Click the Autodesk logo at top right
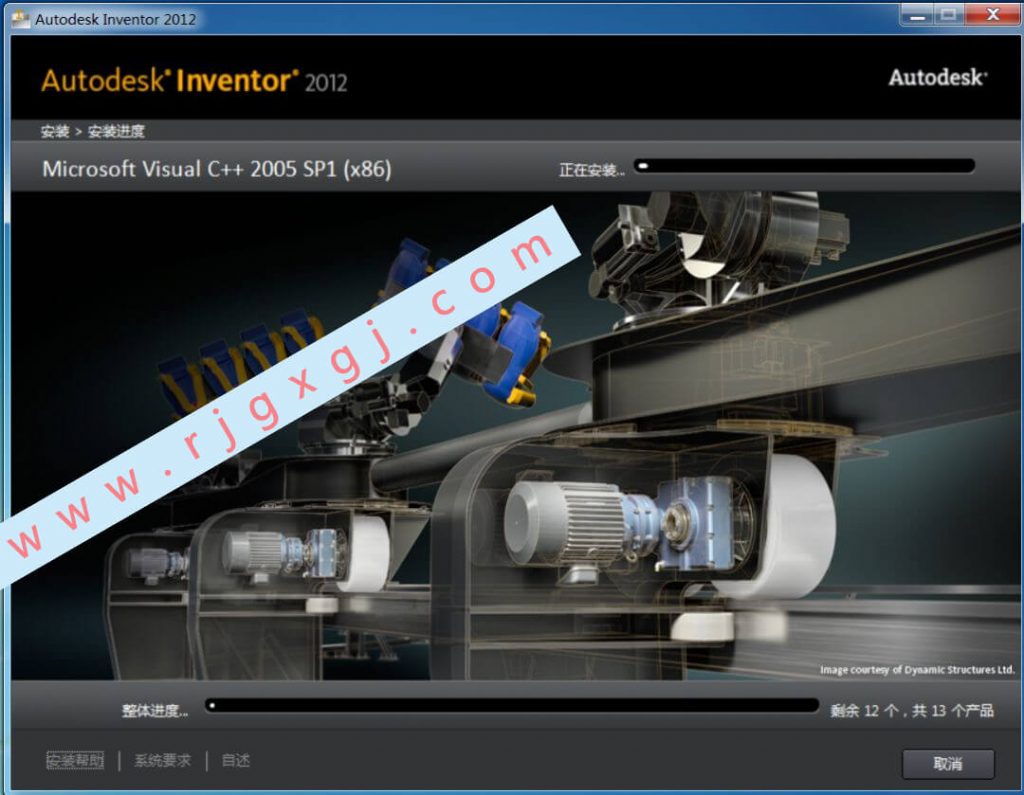1024x795 pixels. (938, 77)
